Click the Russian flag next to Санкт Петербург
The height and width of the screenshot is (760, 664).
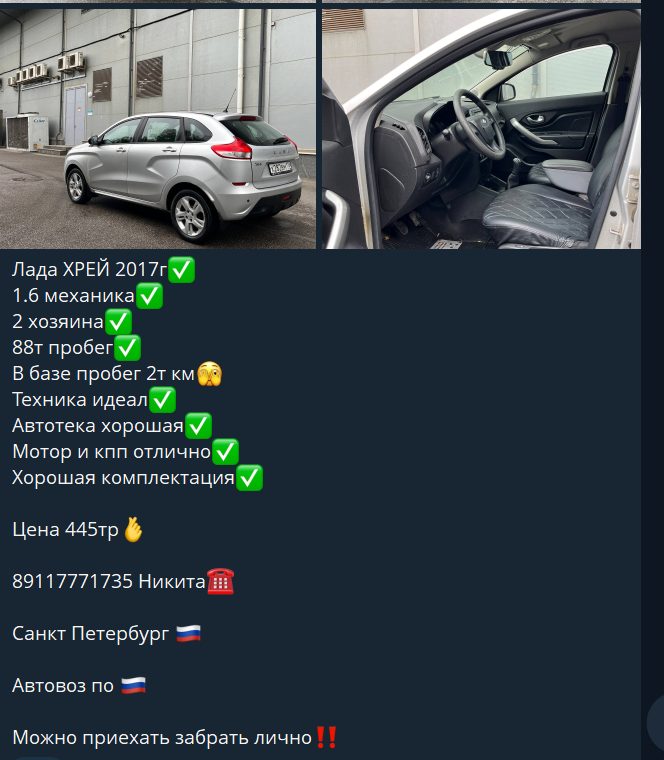(x=188, y=633)
